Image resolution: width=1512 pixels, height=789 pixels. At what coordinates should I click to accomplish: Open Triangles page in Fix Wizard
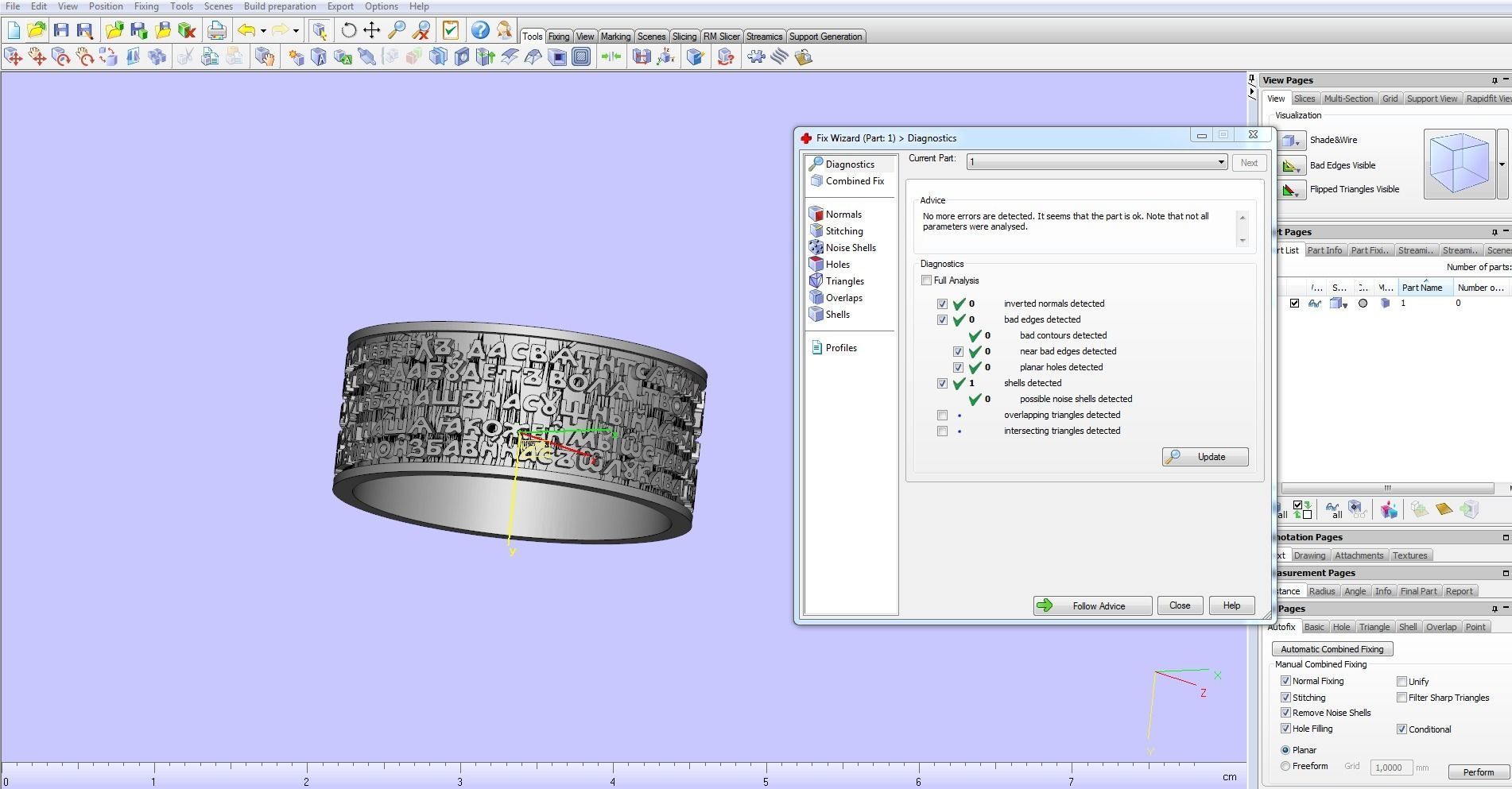(844, 281)
